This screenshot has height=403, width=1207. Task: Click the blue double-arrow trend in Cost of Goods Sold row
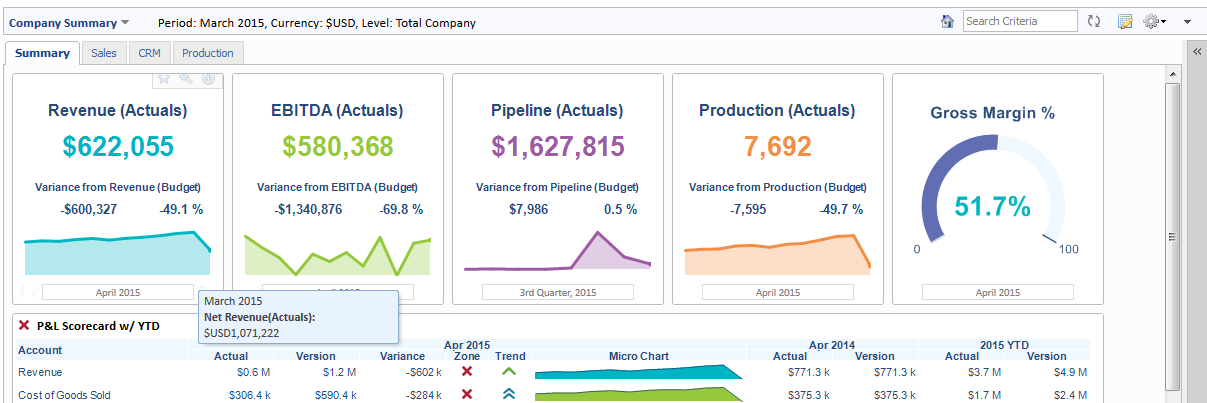click(509, 394)
